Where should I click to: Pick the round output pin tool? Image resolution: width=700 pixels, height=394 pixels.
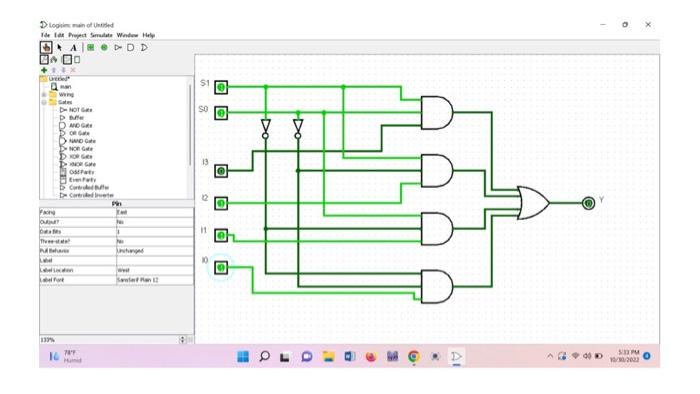(x=104, y=47)
